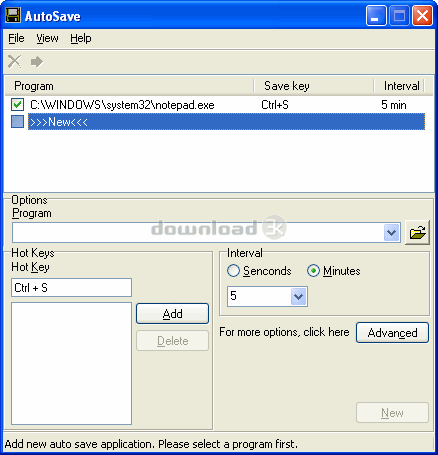This screenshot has height=455, width=438.
Task: Open the View menu
Action: (x=47, y=38)
